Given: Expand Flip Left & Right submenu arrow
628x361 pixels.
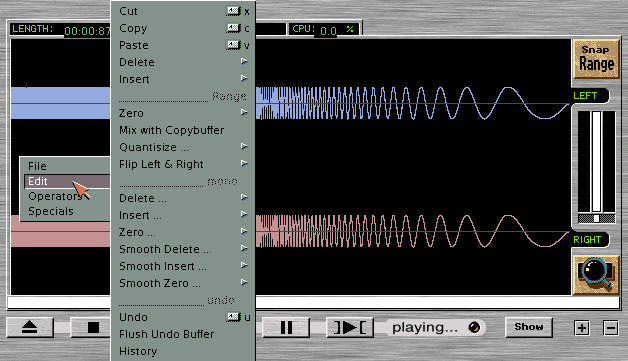Looking at the screenshot, I should pyautogui.click(x=244, y=163).
